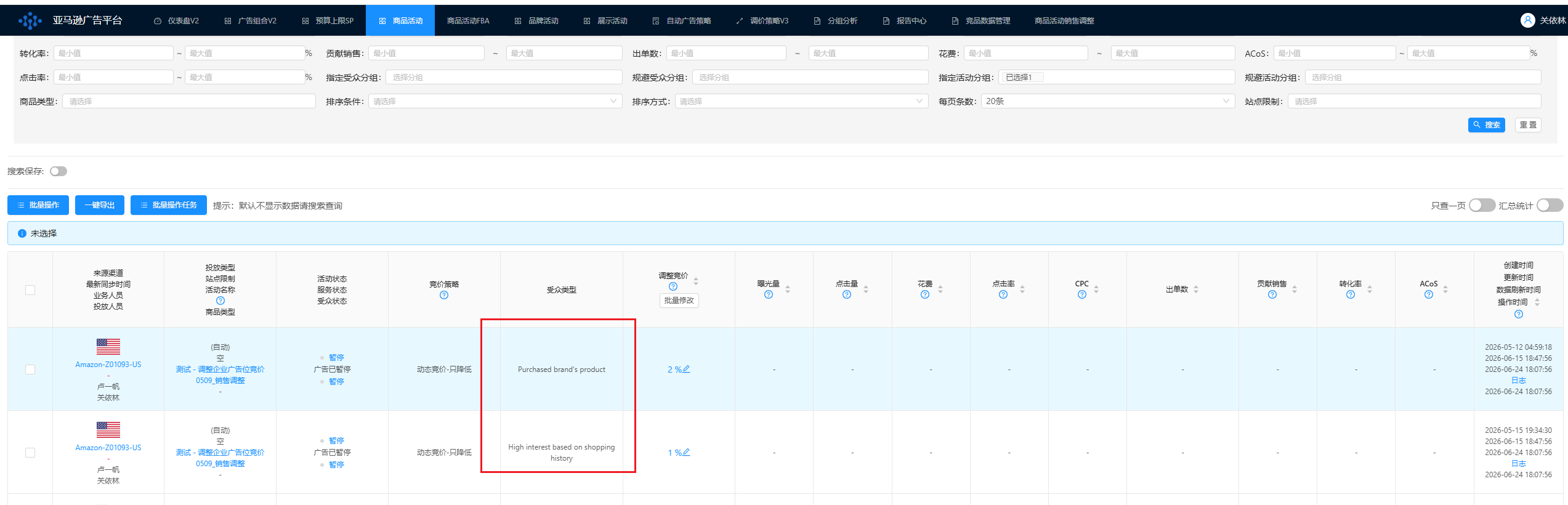Viewport: 1568px width, 505px height.
Task: Open the 报告中心 menu item
Action: (x=905, y=20)
